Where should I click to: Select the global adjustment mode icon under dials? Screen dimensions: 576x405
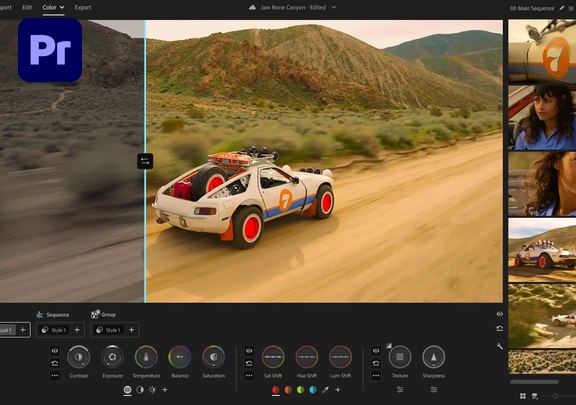[127, 390]
